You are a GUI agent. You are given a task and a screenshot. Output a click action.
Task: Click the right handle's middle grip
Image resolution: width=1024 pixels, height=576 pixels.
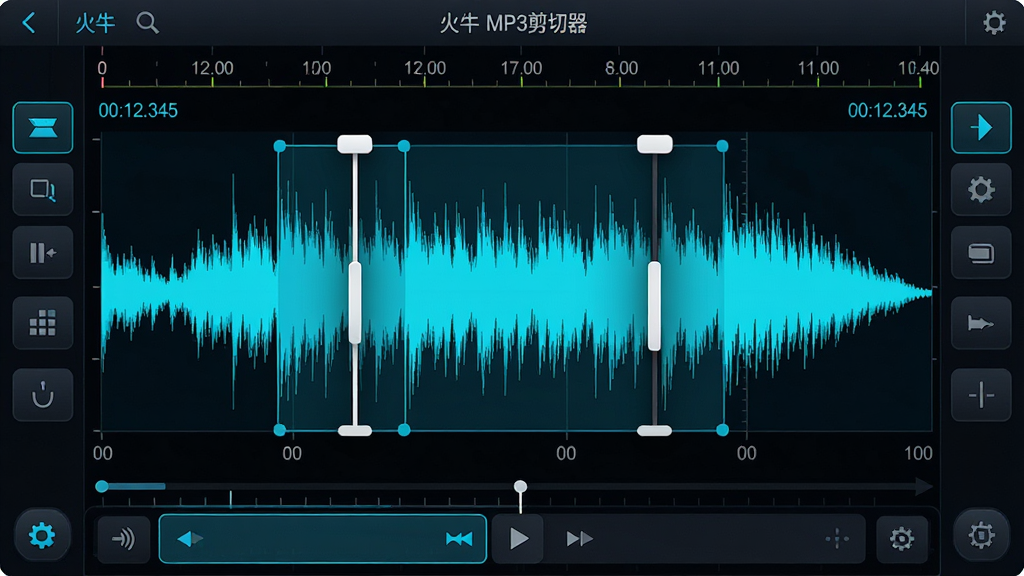click(654, 306)
